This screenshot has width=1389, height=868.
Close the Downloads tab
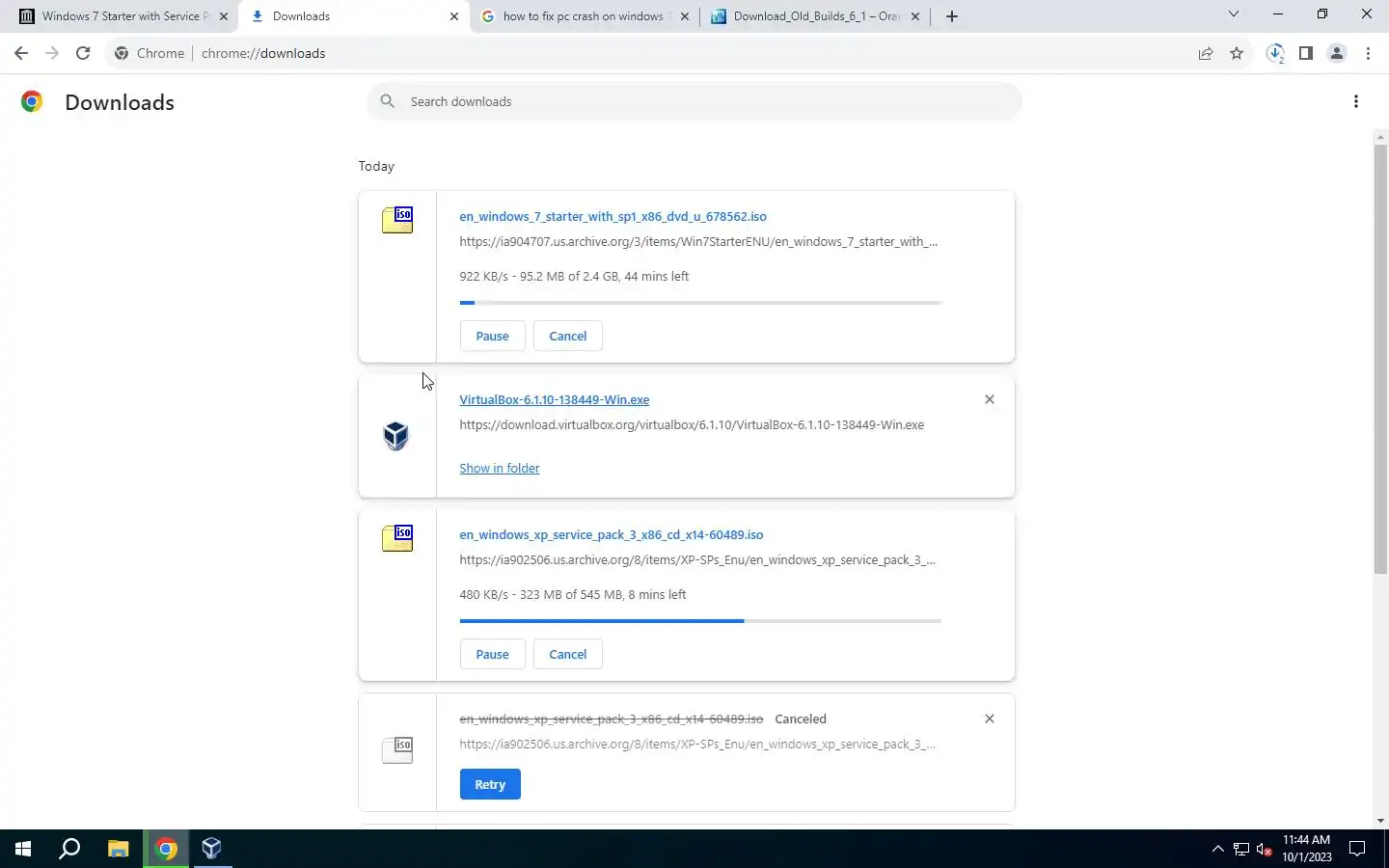[454, 16]
